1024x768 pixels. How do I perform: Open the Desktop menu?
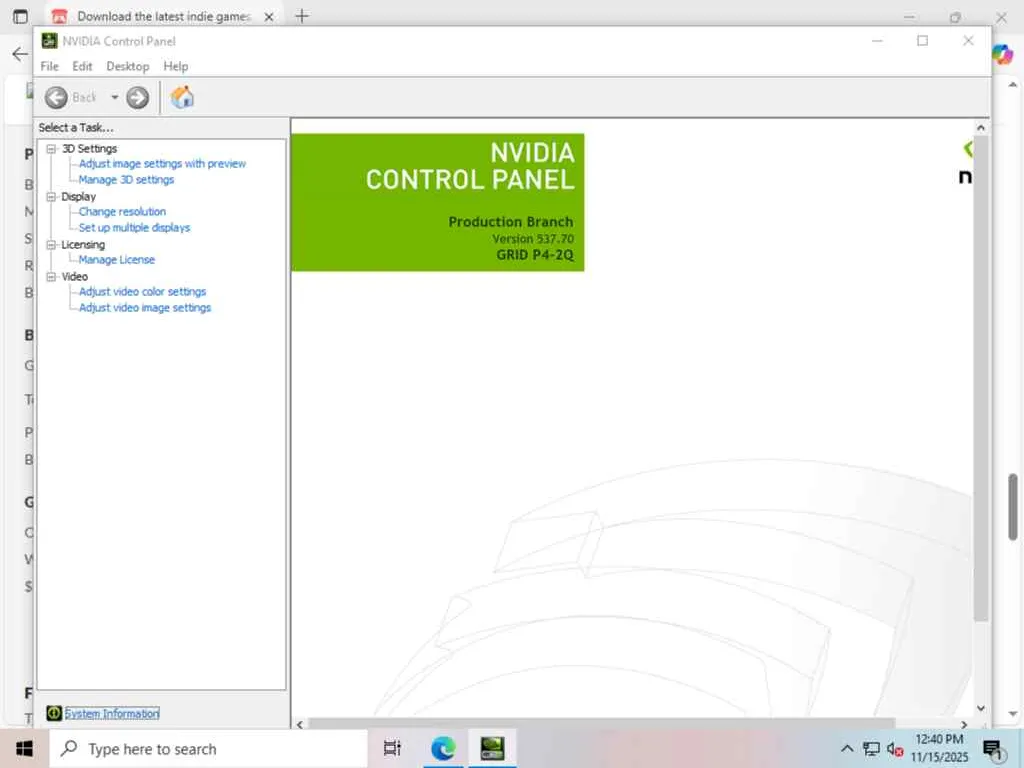(x=127, y=66)
